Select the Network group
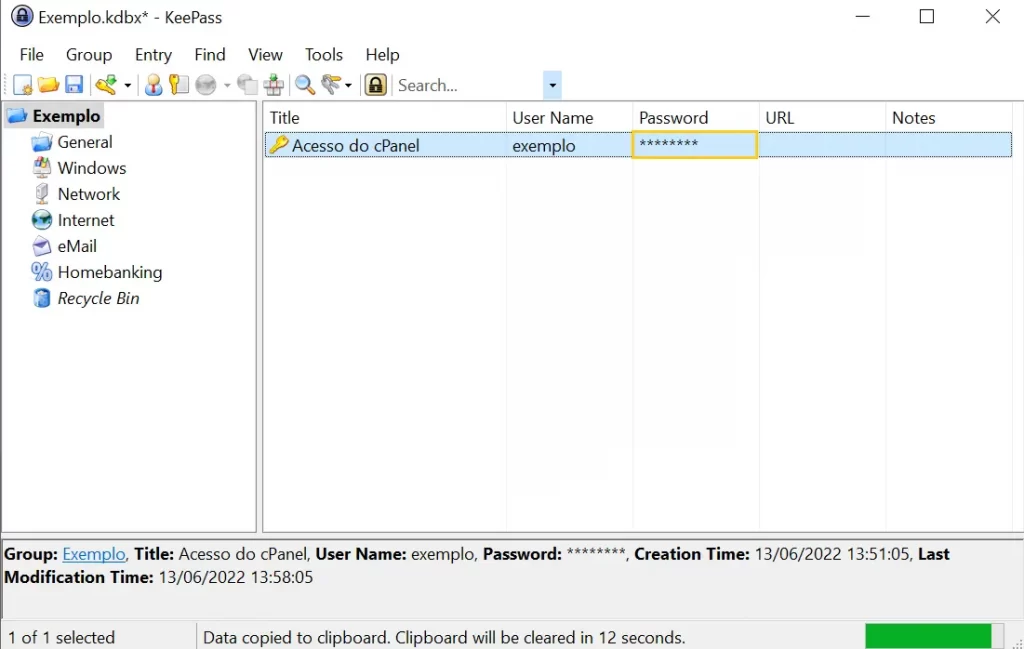This screenshot has height=649, width=1024. click(x=89, y=195)
